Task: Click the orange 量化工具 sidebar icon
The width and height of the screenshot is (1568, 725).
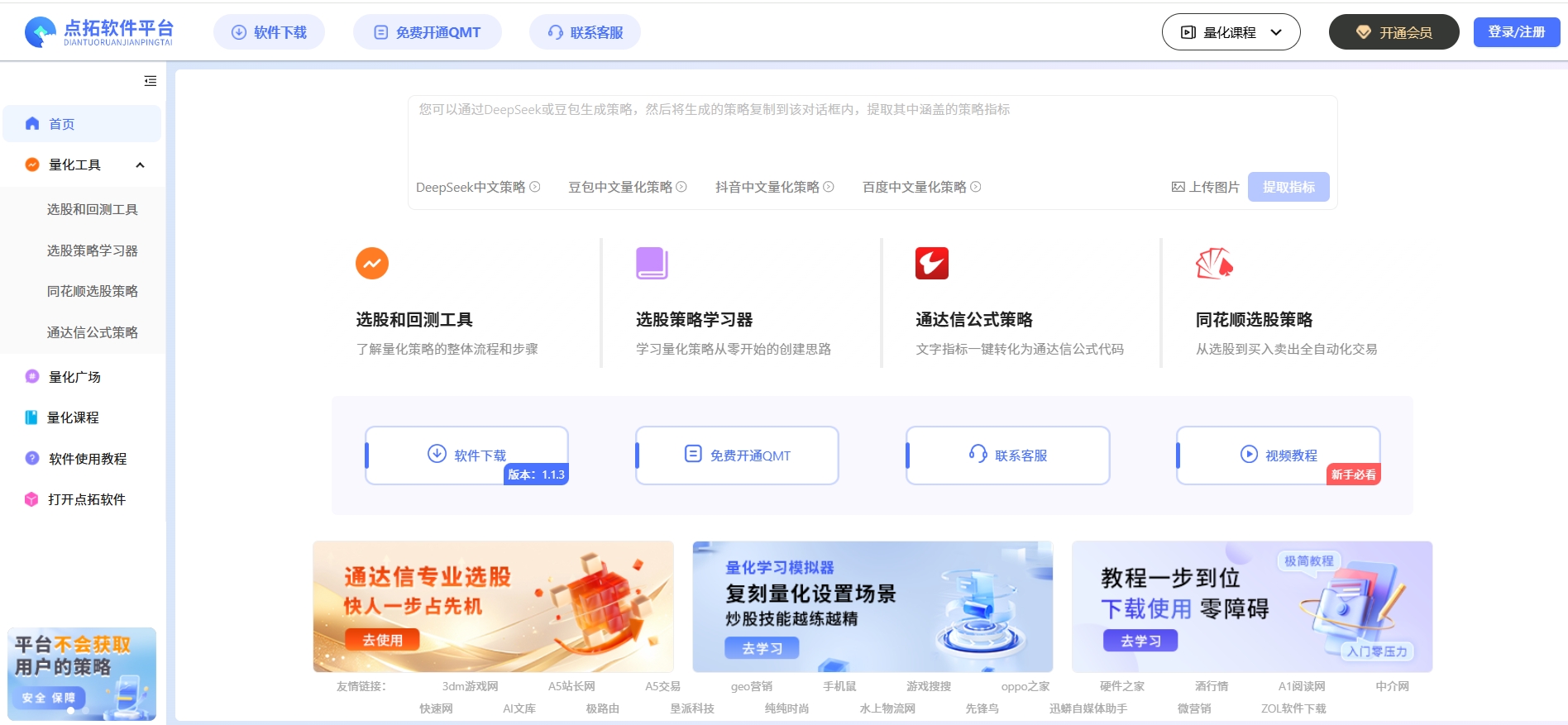Action: (32, 165)
